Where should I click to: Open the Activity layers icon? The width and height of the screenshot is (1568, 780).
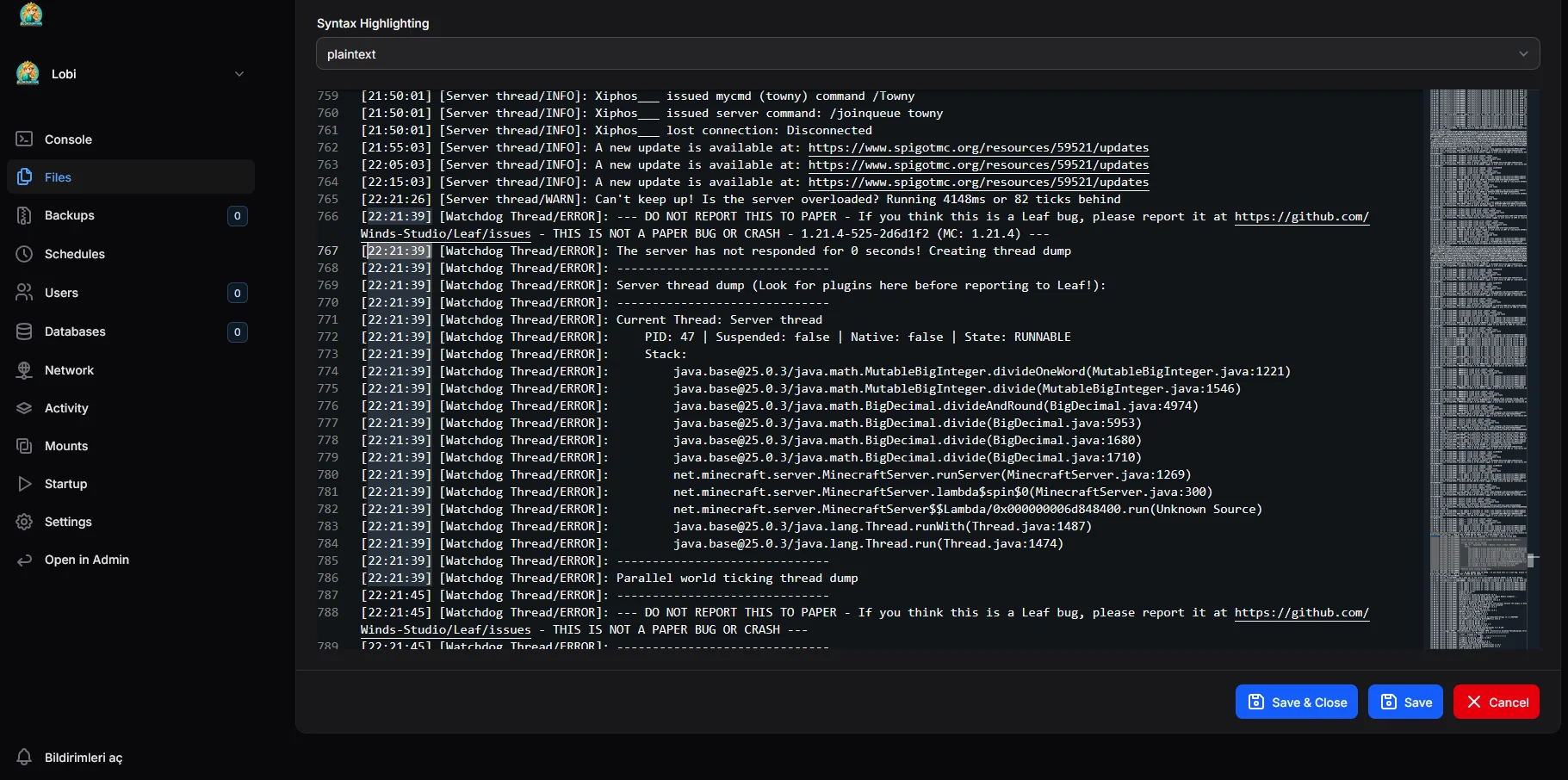point(24,408)
